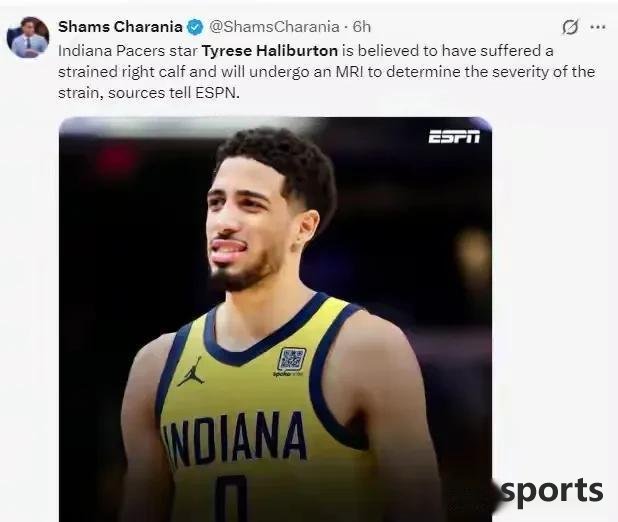The width and height of the screenshot is (618, 522).
Task: Open the post via 6h timestamp
Action: [362, 27]
